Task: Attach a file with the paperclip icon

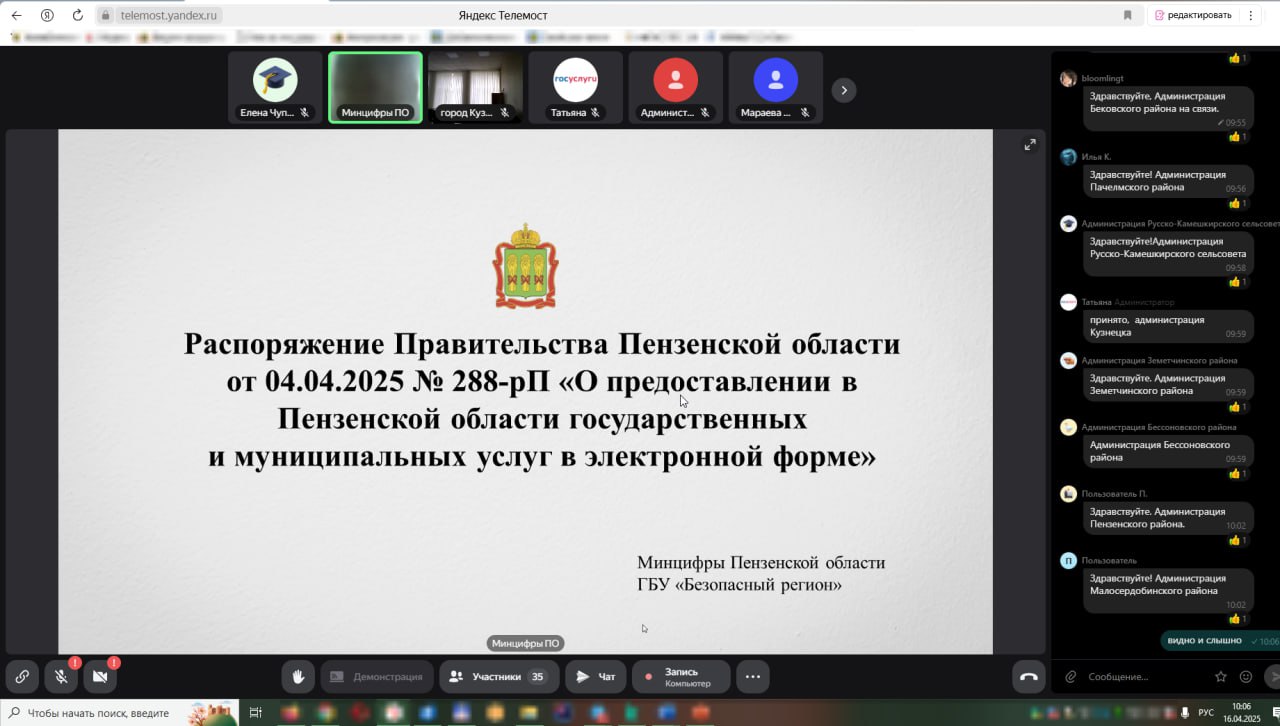Action: (1071, 677)
